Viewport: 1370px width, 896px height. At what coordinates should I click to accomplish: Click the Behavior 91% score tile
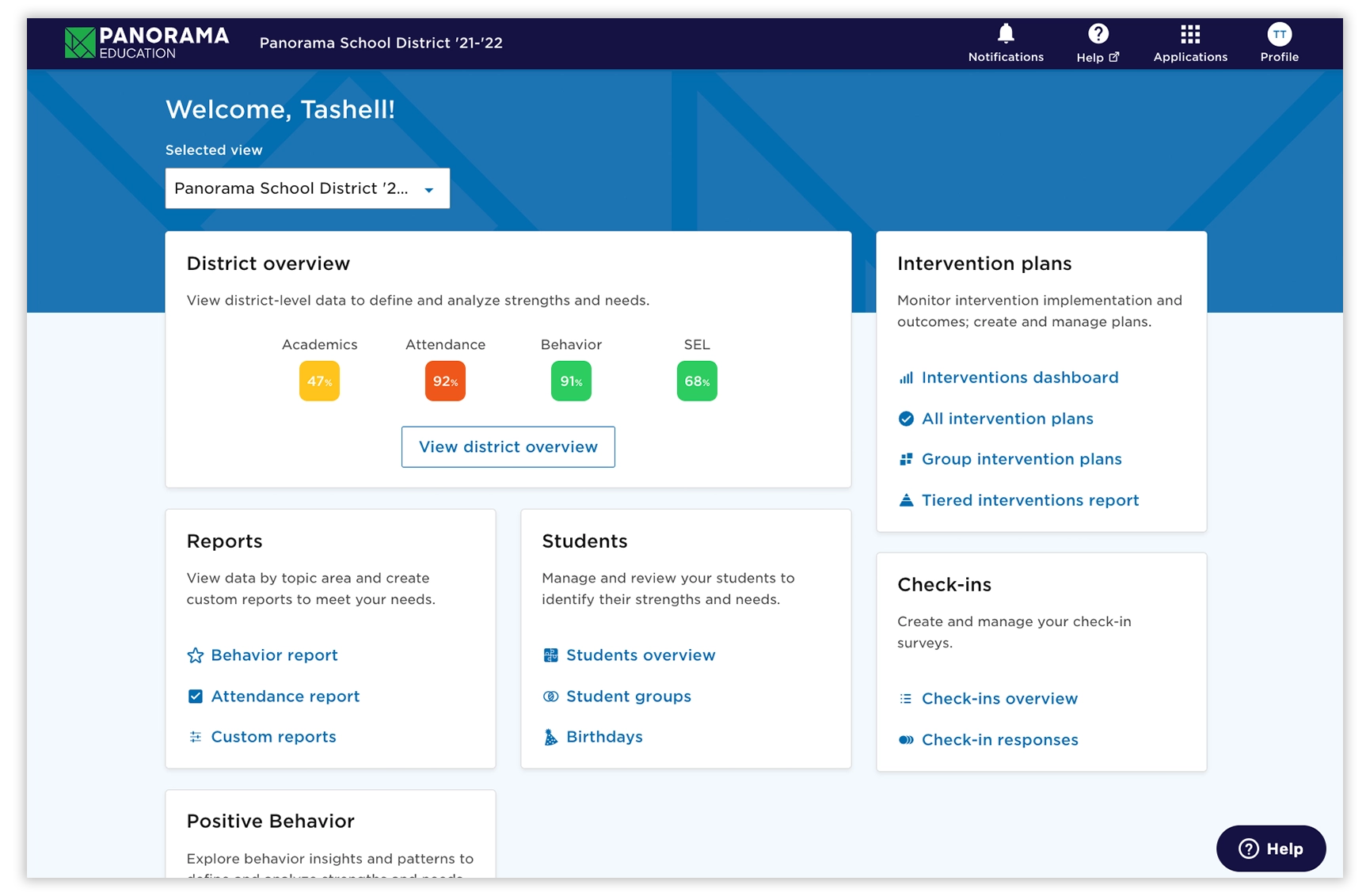[x=571, y=381]
